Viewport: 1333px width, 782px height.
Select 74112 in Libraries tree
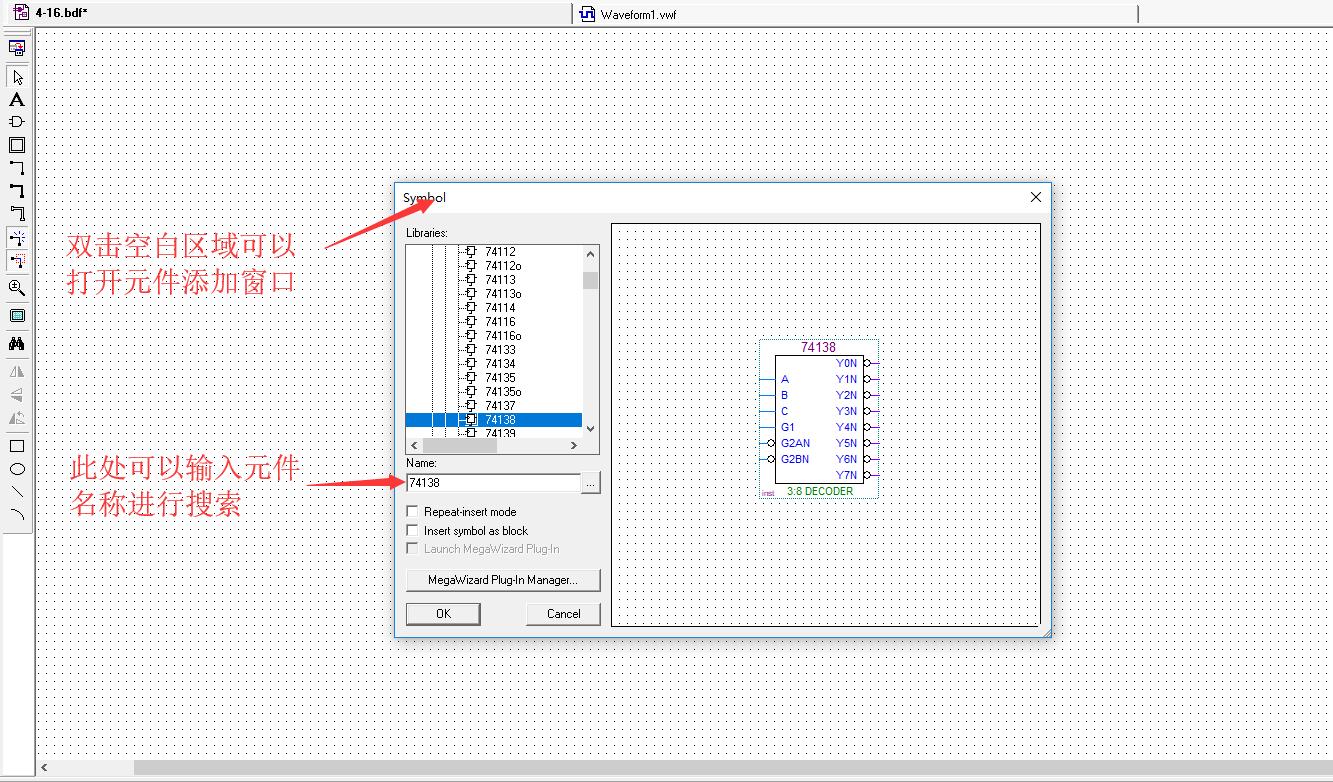500,252
